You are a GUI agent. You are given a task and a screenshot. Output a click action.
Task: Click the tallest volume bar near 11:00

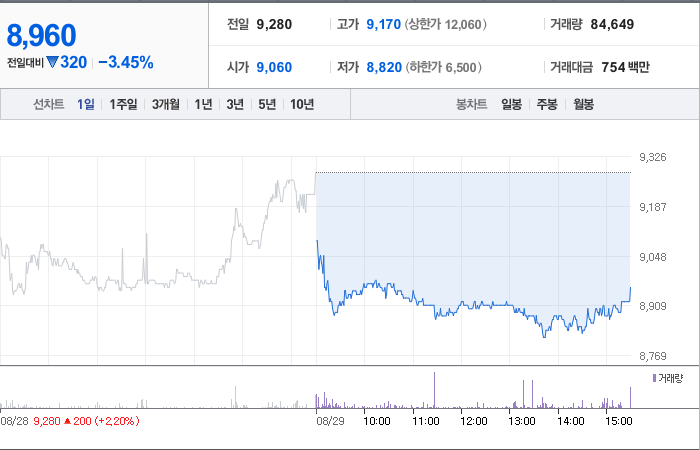434,390
